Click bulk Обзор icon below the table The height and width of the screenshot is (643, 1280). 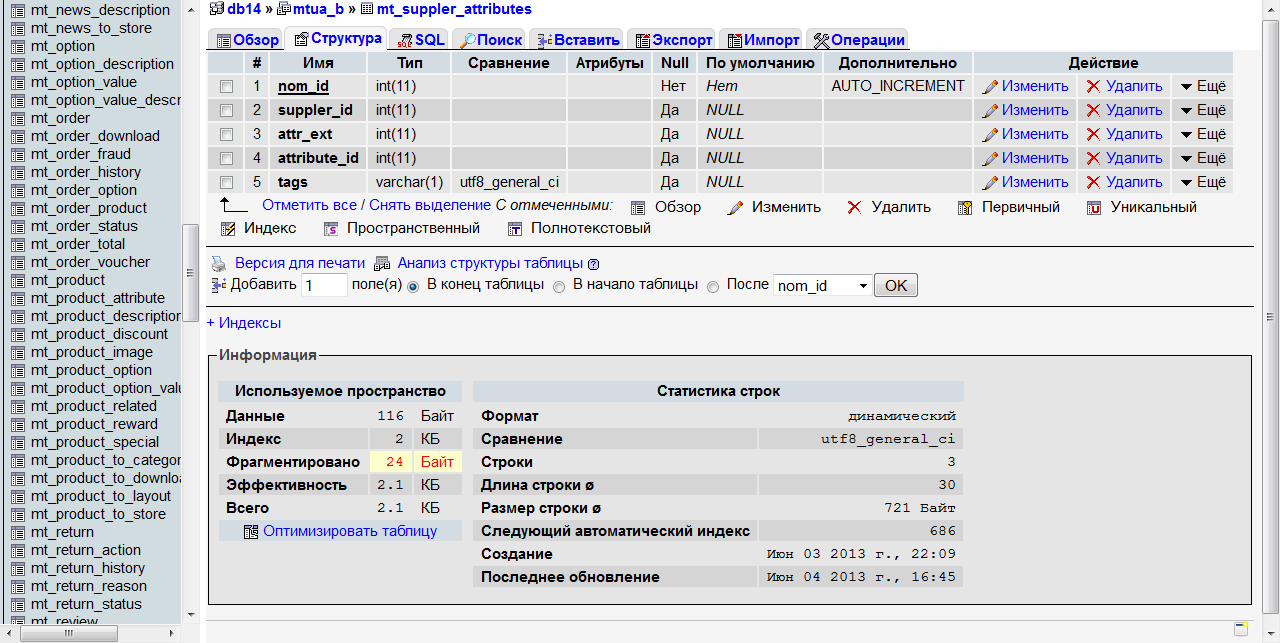tap(638, 208)
